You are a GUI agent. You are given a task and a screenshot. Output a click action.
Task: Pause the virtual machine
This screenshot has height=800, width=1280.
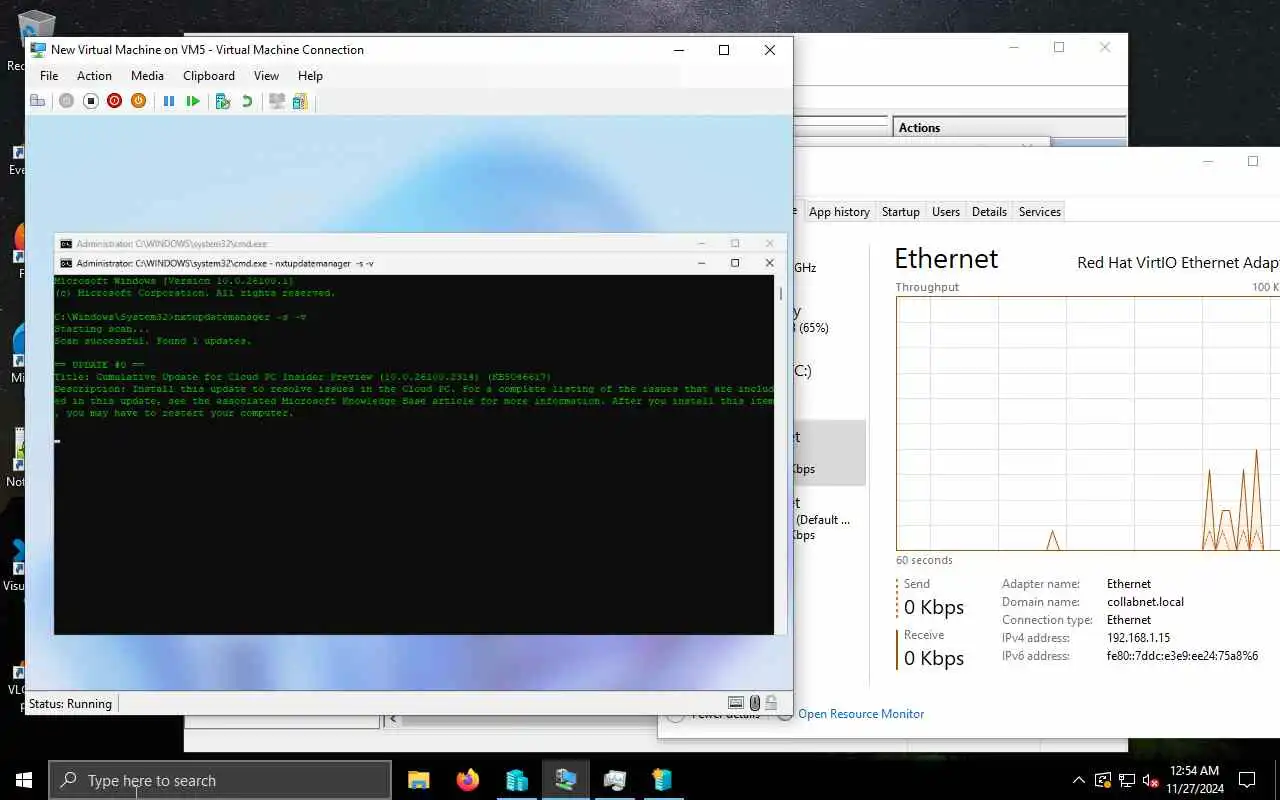pyautogui.click(x=169, y=101)
